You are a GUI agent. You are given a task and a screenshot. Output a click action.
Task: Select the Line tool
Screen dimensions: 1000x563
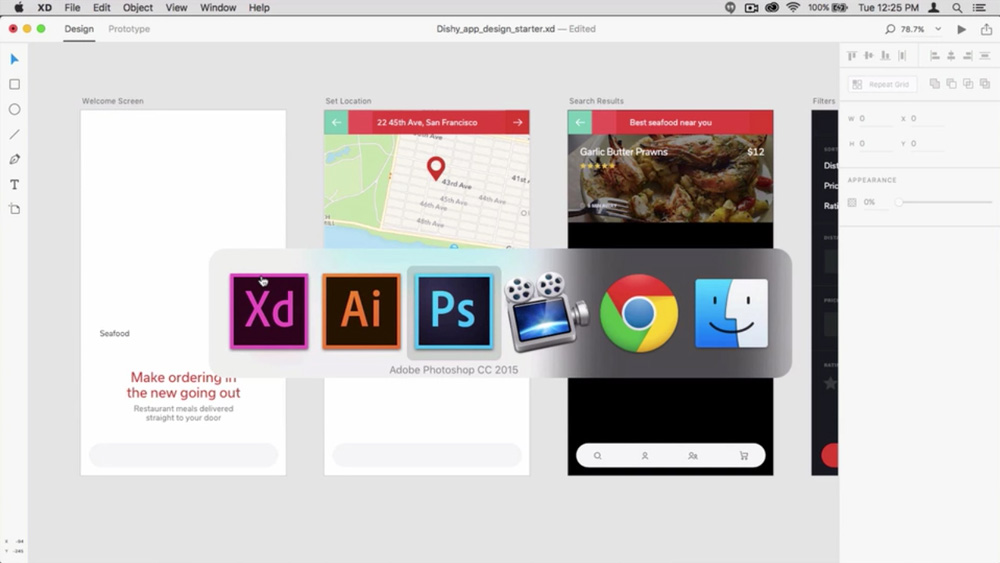point(14,135)
